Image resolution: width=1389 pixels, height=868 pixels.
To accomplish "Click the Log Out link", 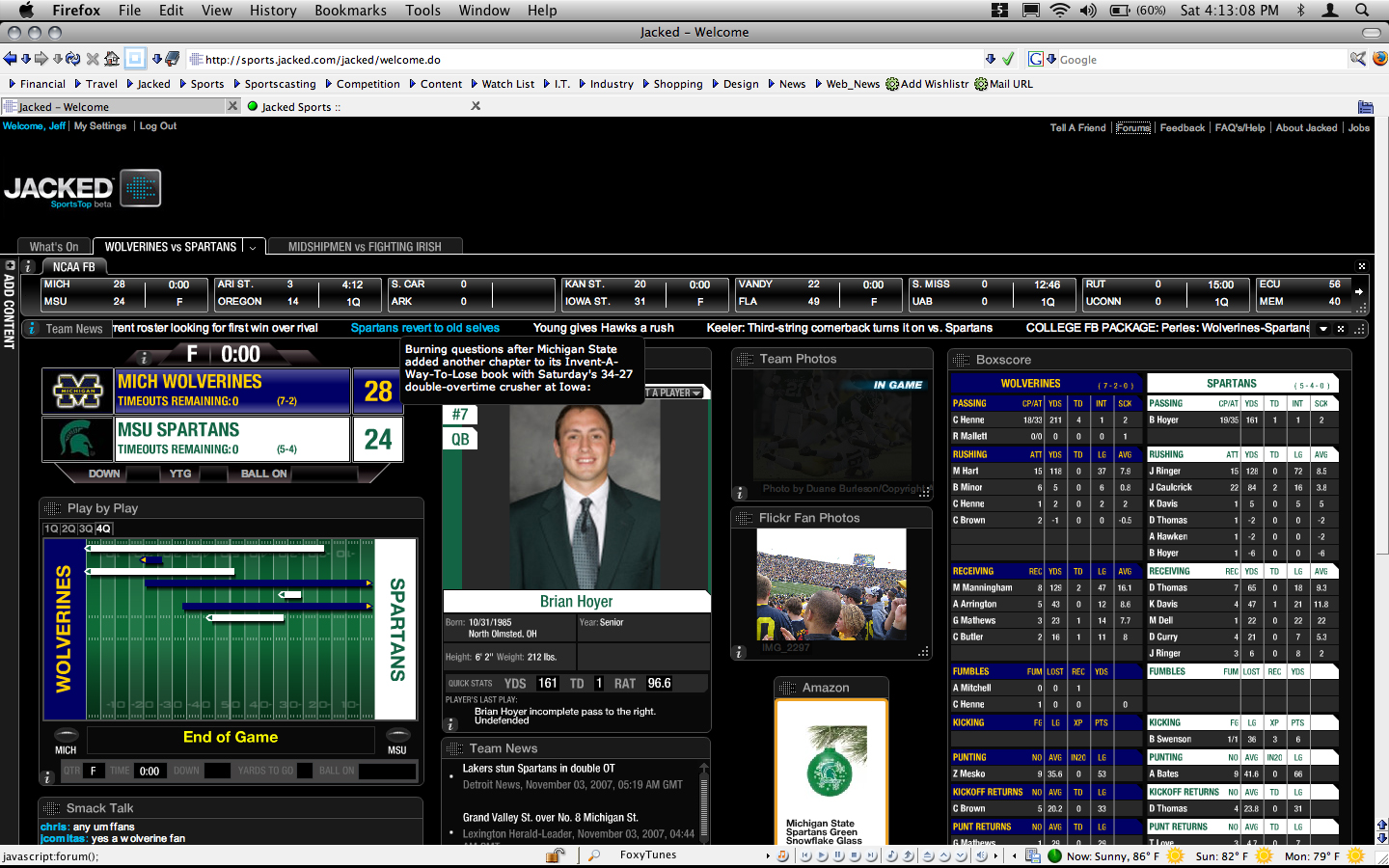I will click(158, 126).
